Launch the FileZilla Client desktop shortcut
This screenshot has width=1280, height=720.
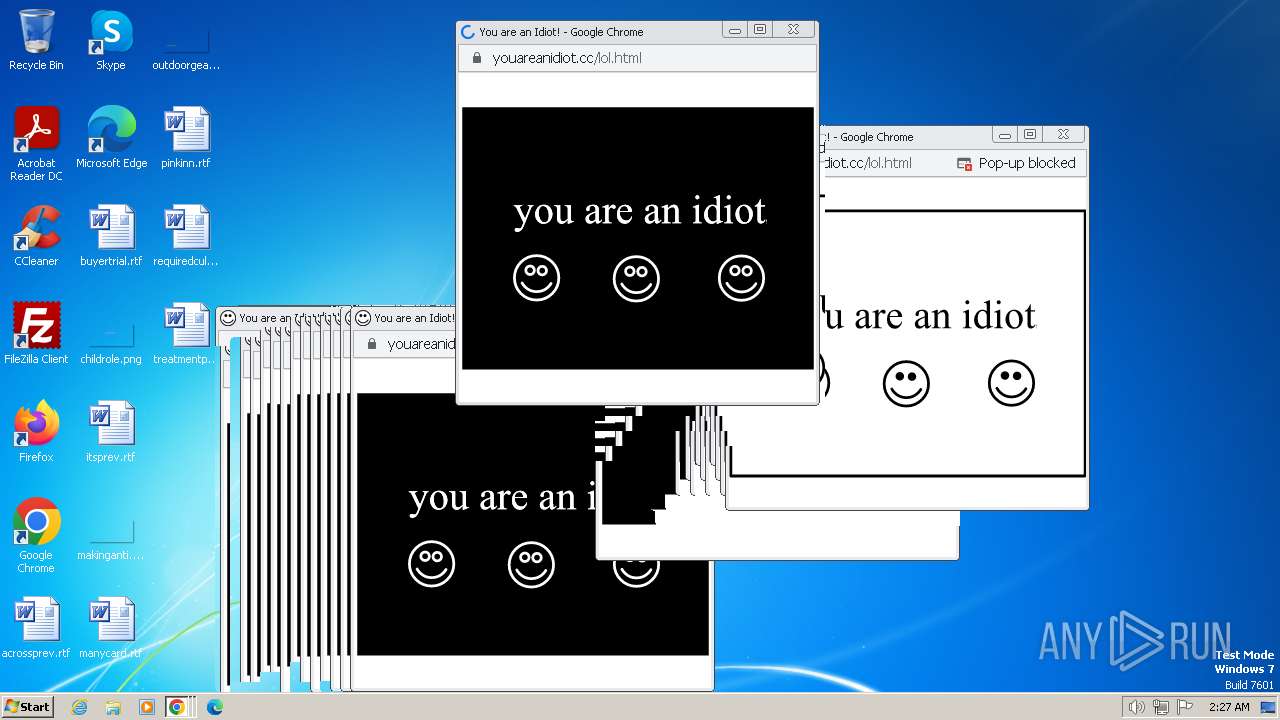pyautogui.click(x=36, y=334)
